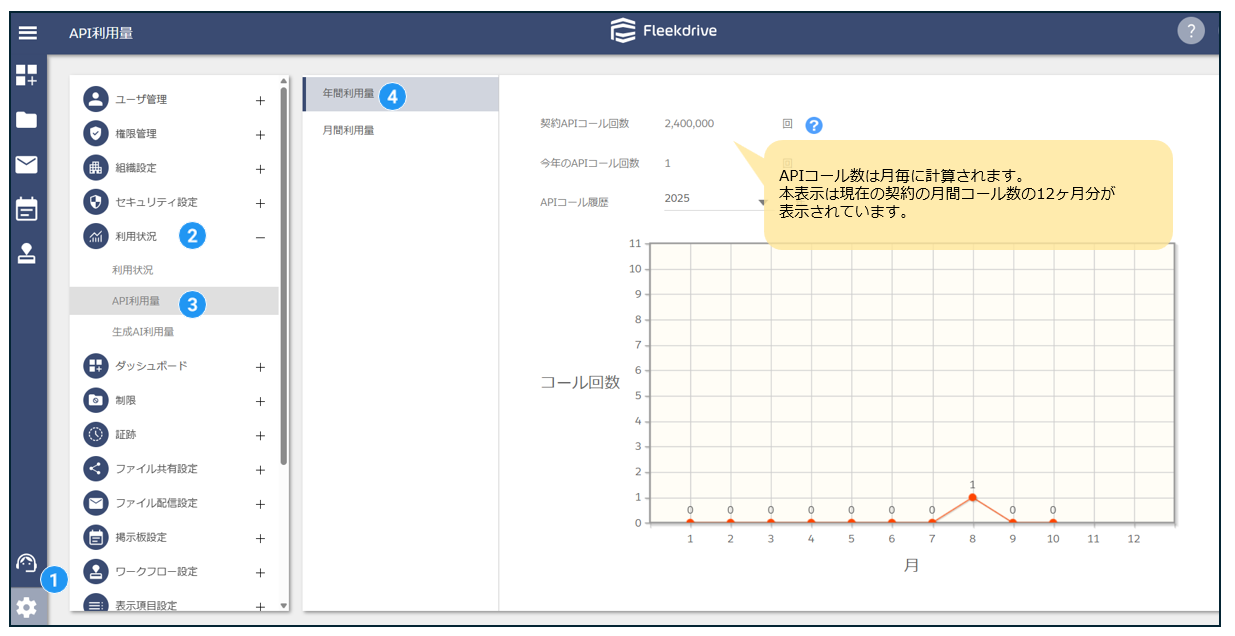
Task: Open the workflow stamp icon in sidebar
Action: click(x=27, y=254)
